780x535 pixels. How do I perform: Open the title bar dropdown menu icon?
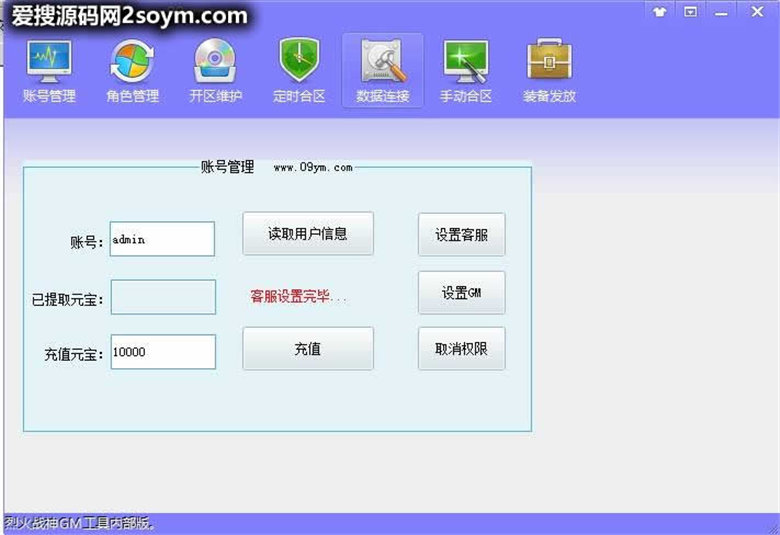[690, 12]
